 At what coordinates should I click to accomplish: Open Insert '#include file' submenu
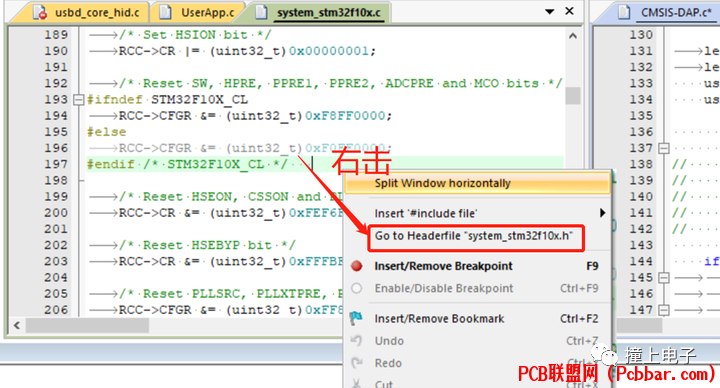(x=478, y=213)
